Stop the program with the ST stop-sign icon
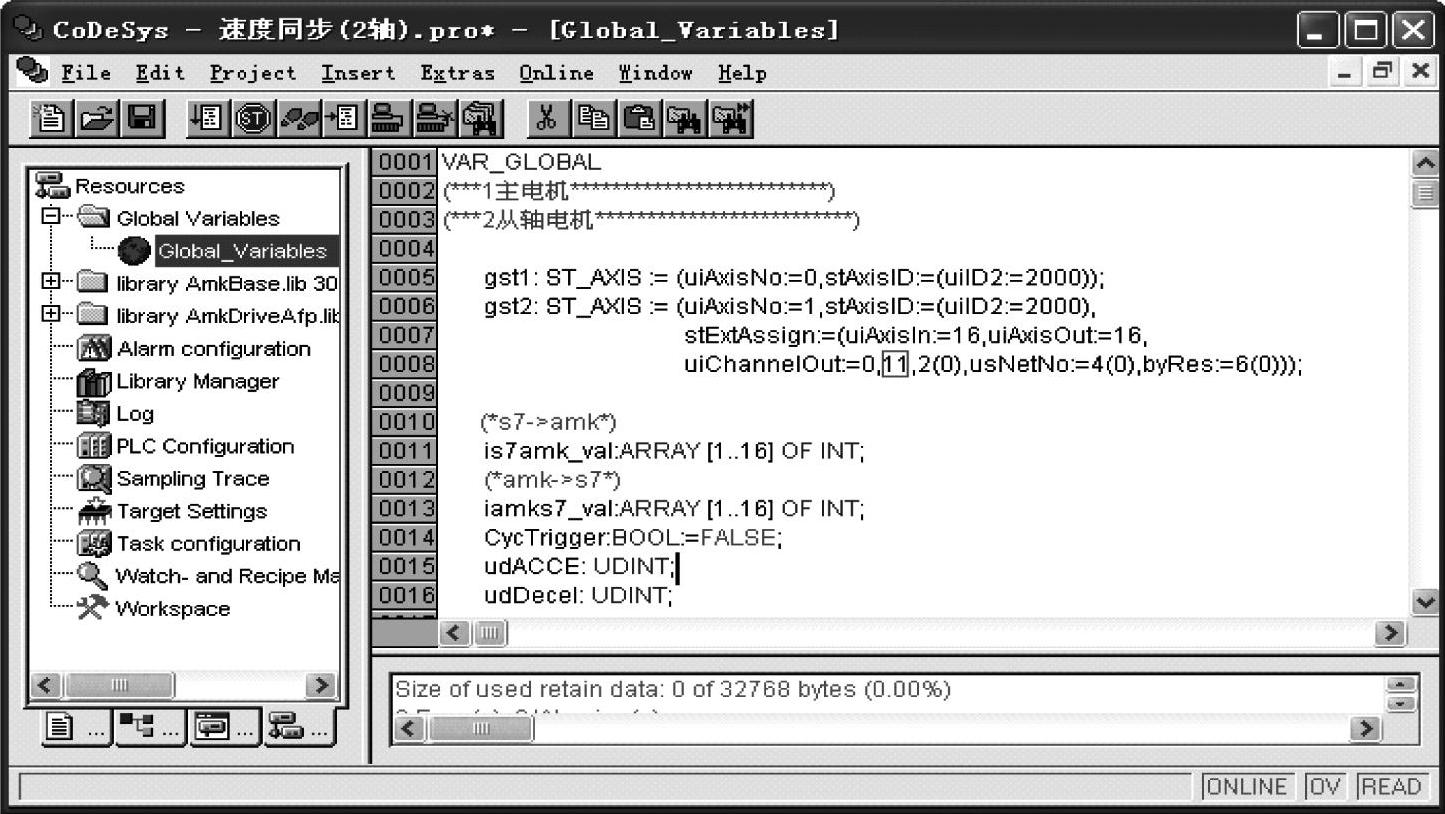 pos(253,119)
